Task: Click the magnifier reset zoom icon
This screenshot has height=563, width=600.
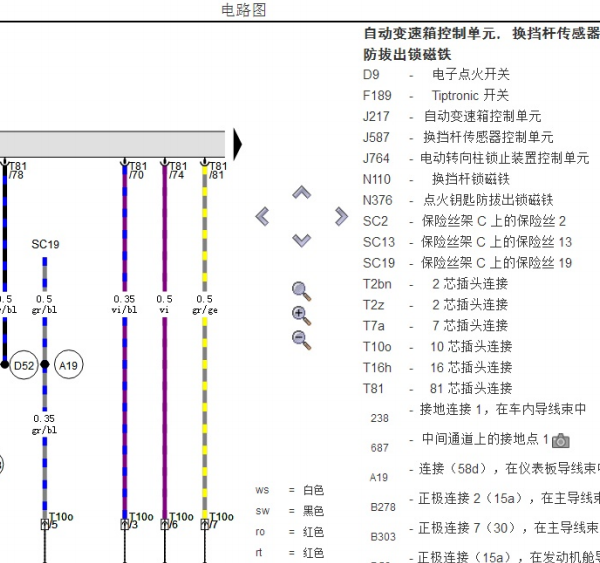Action: tap(302, 291)
